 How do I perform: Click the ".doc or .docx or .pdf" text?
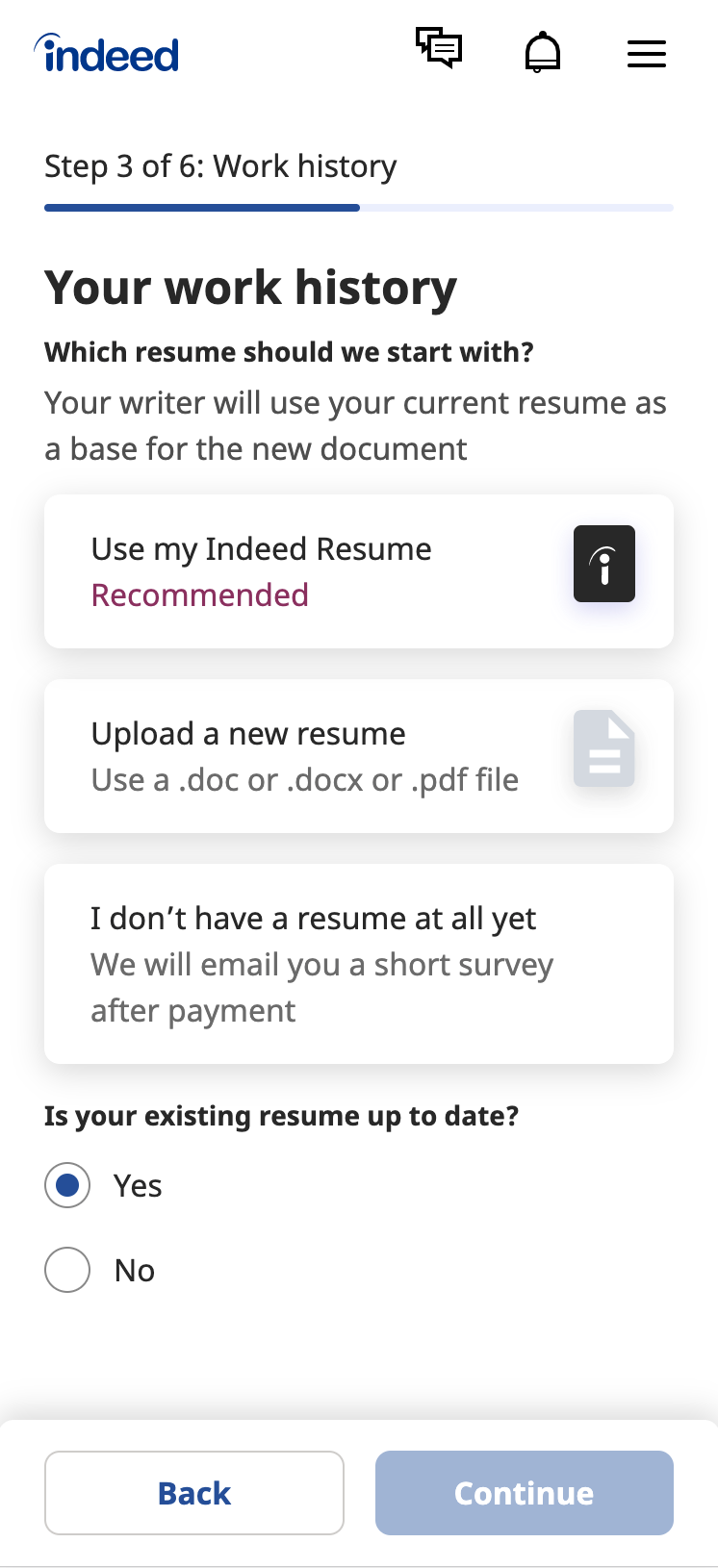[x=305, y=780]
